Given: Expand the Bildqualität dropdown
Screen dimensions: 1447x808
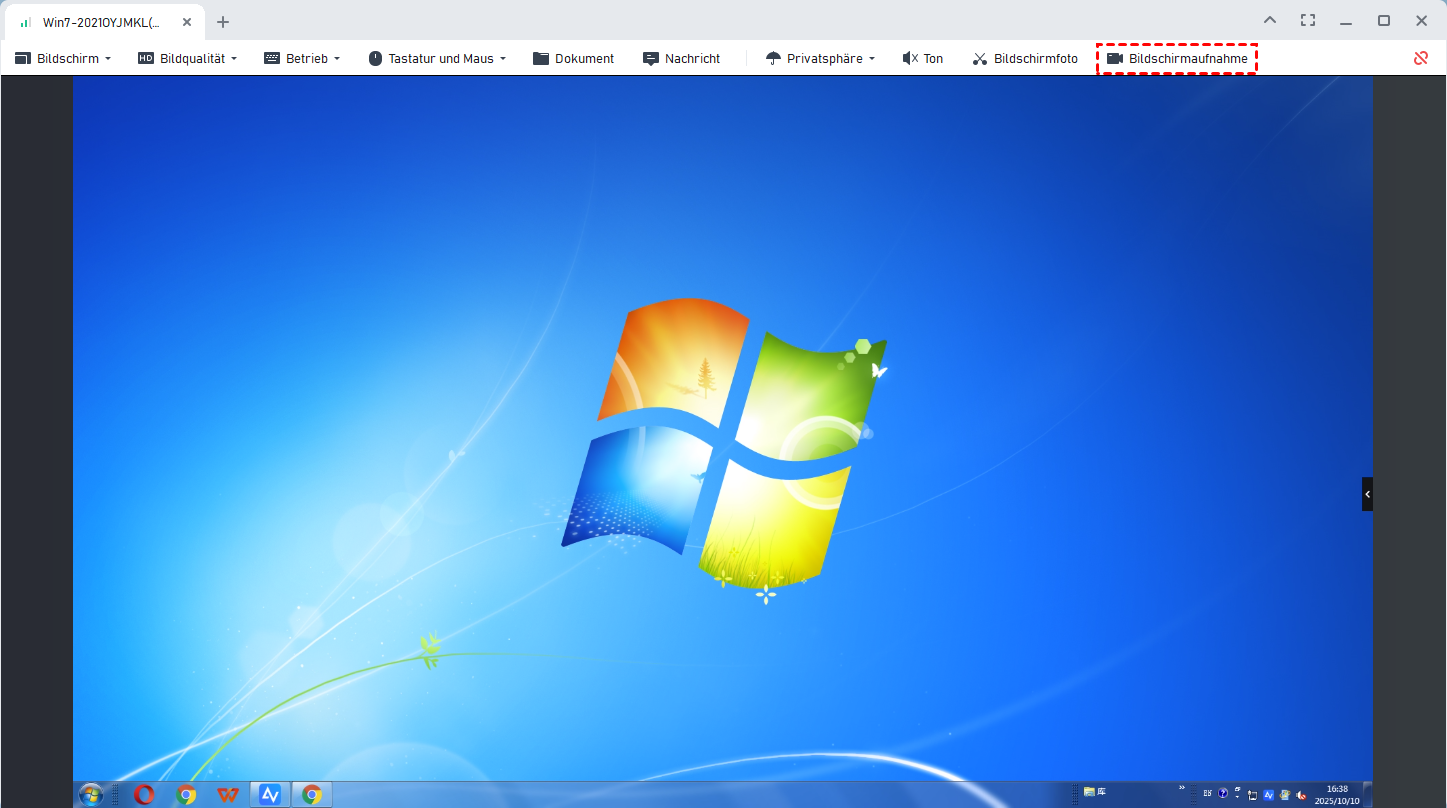Looking at the screenshot, I should [188, 59].
